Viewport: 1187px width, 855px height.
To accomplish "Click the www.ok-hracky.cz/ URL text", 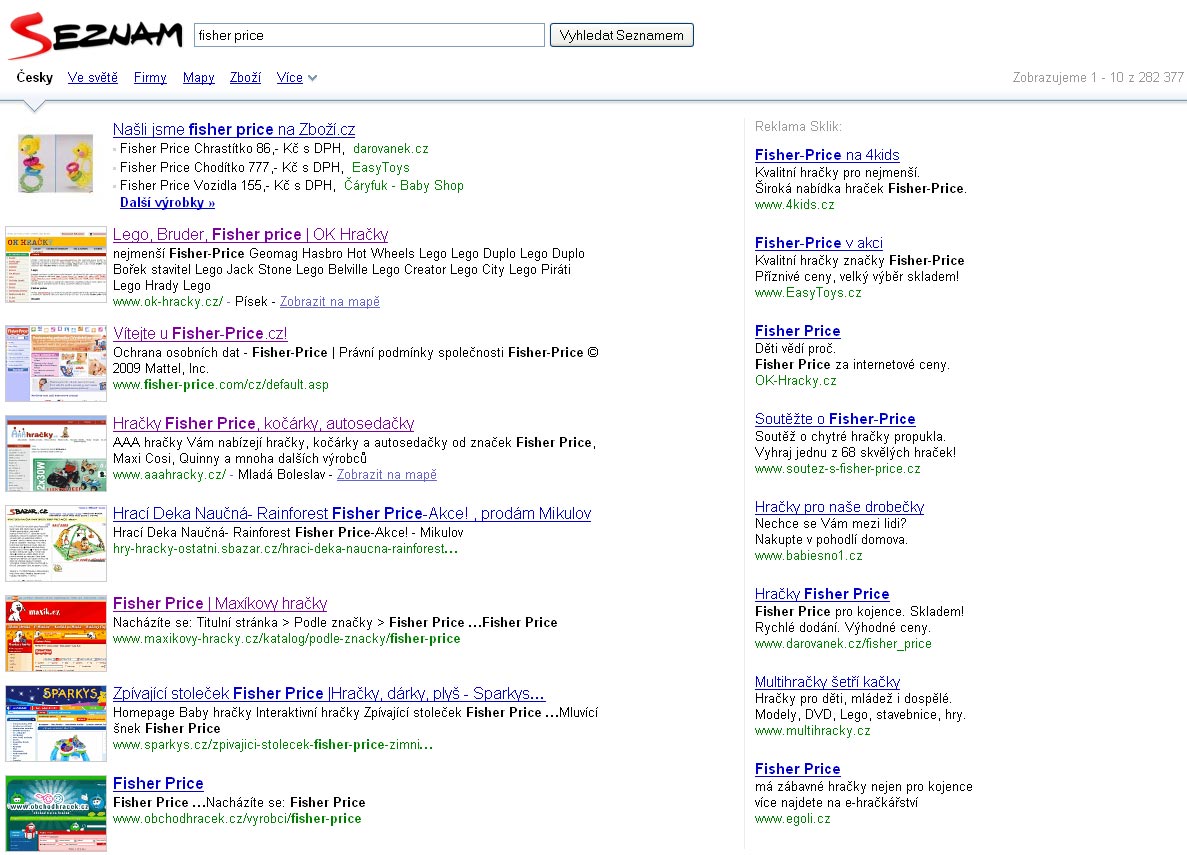I will [168, 301].
